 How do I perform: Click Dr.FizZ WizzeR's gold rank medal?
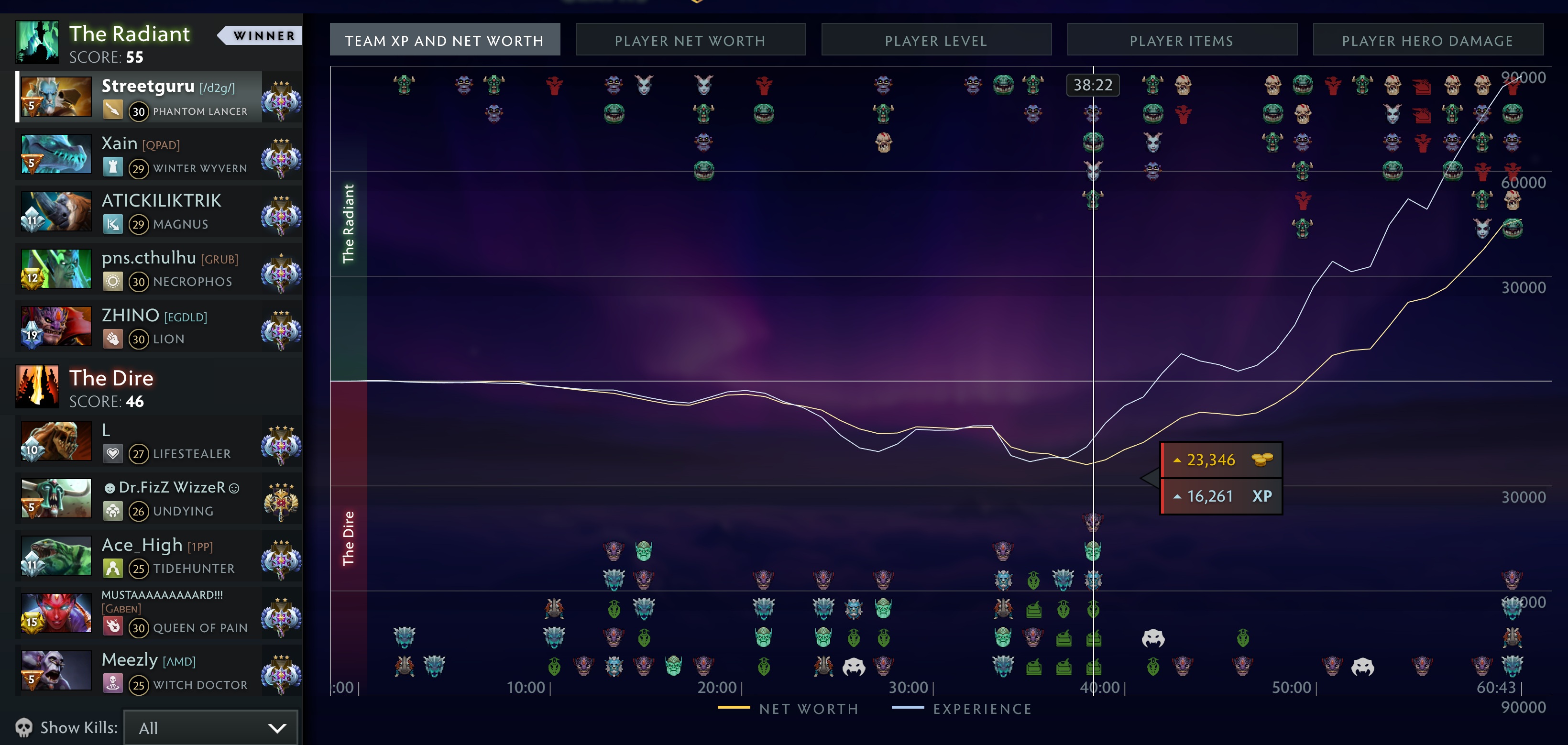point(281,502)
